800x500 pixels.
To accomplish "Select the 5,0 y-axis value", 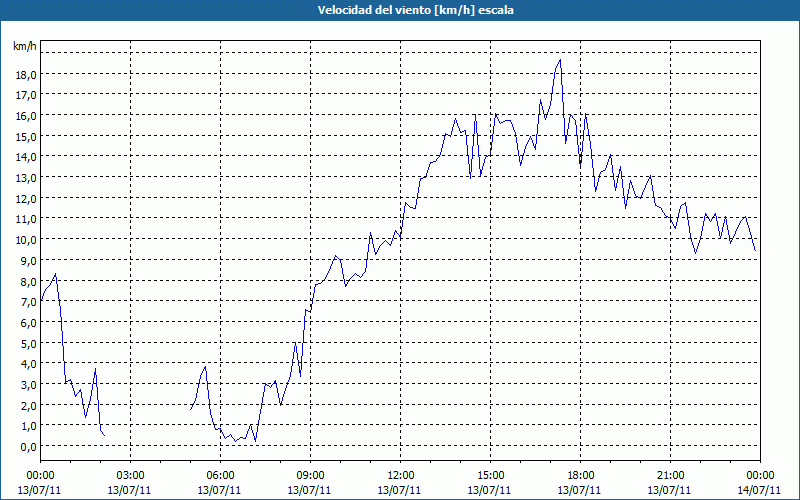I will (29, 343).
